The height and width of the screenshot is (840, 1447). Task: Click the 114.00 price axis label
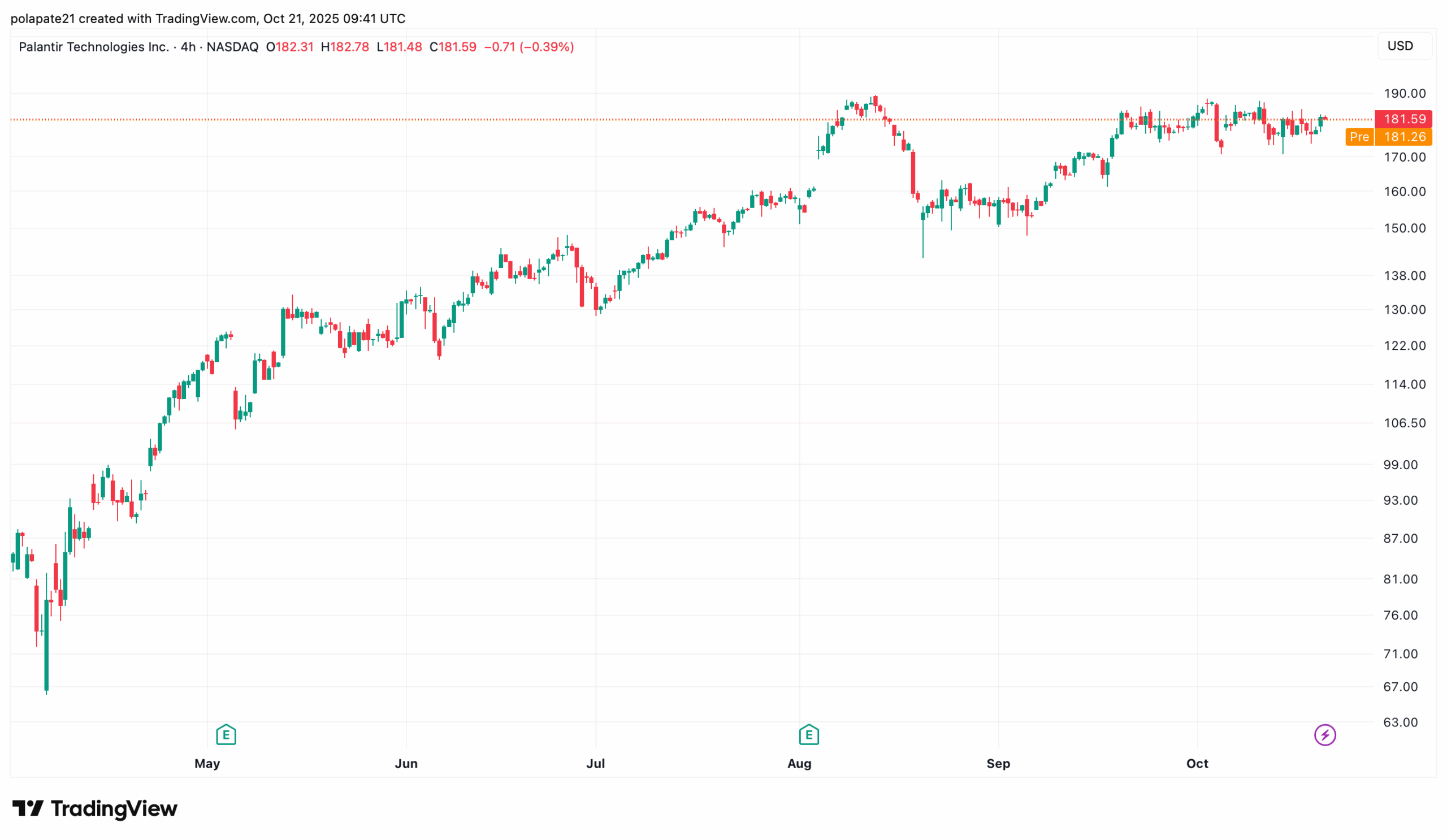pos(1405,384)
